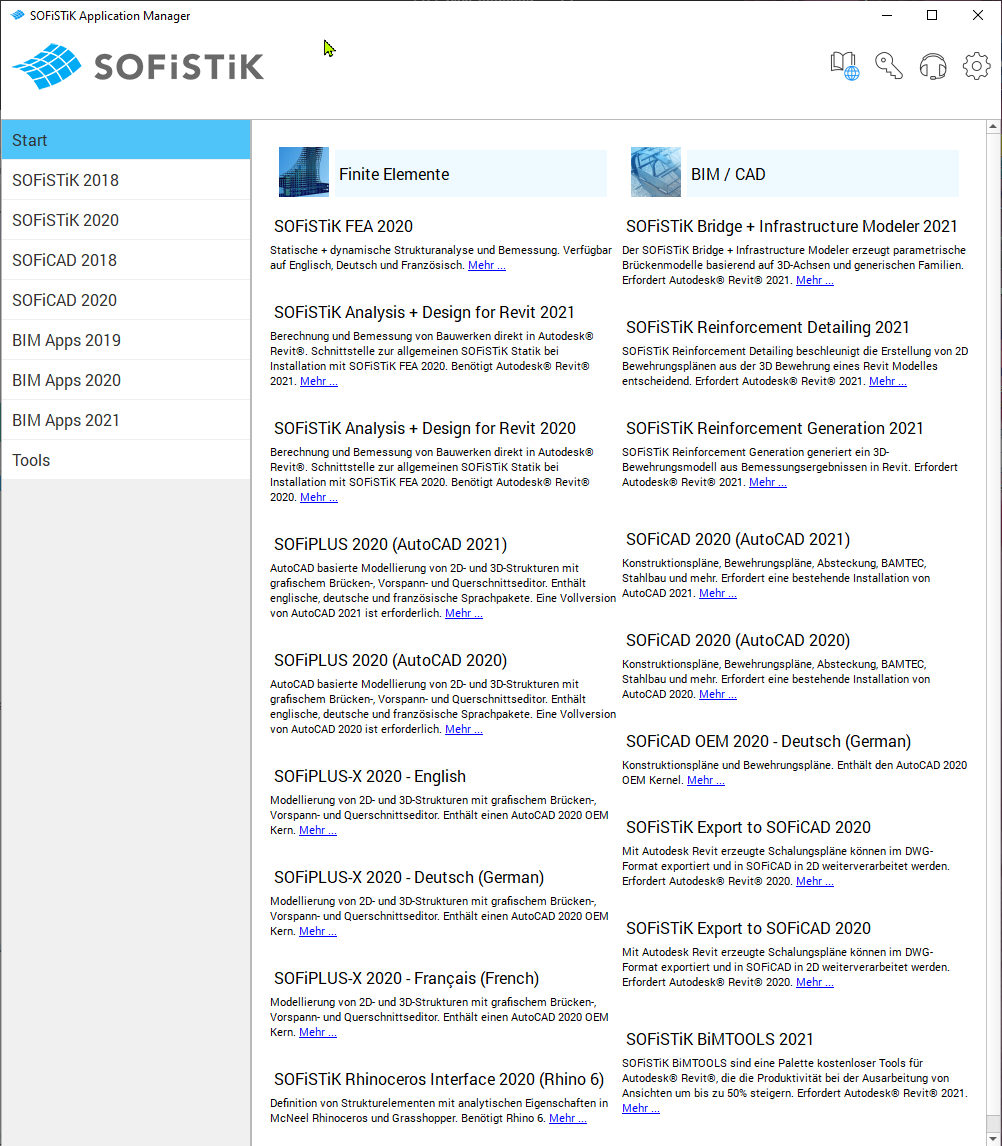Click the BIM / CAD category thumbnail
Screen dimensions: 1002x1146
tap(656, 173)
